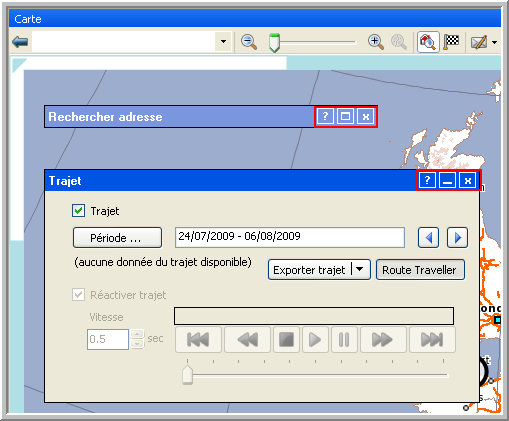Click the map zoom slider handle

pos(274,43)
